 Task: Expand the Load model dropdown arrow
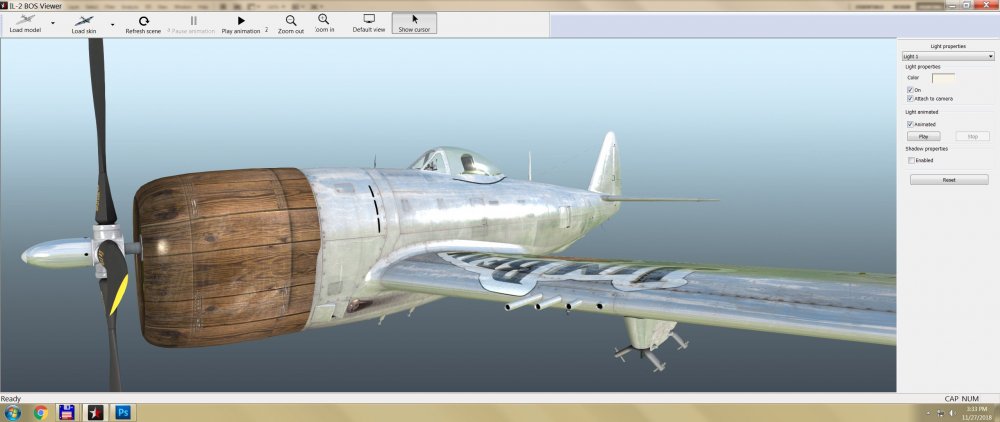(52, 23)
